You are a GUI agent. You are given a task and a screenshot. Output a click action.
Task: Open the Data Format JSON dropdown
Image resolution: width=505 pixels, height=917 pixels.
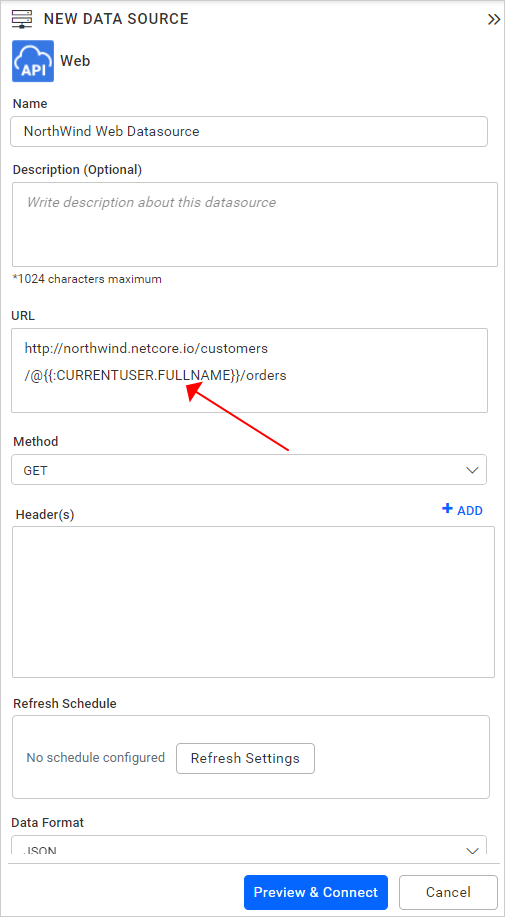249,844
